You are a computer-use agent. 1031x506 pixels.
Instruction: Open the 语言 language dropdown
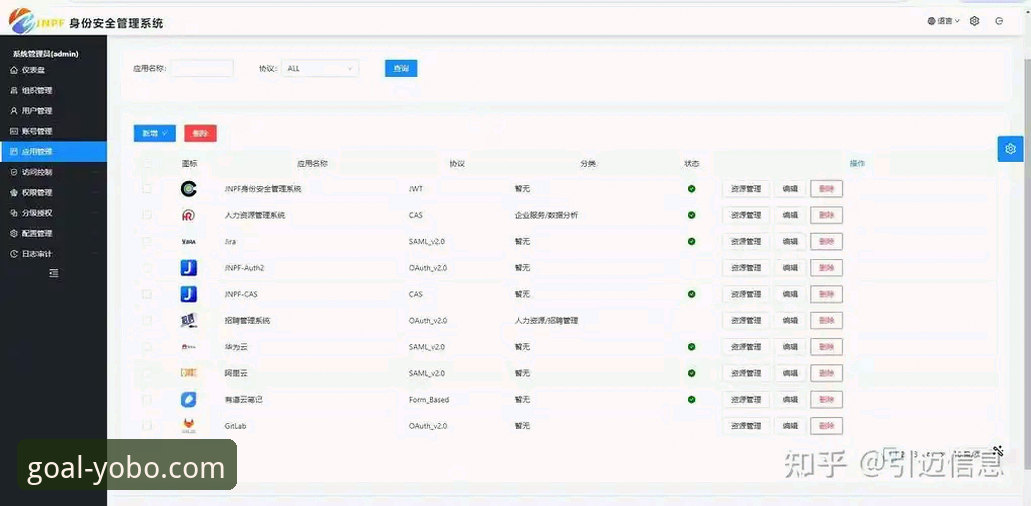(x=944, y=21)
